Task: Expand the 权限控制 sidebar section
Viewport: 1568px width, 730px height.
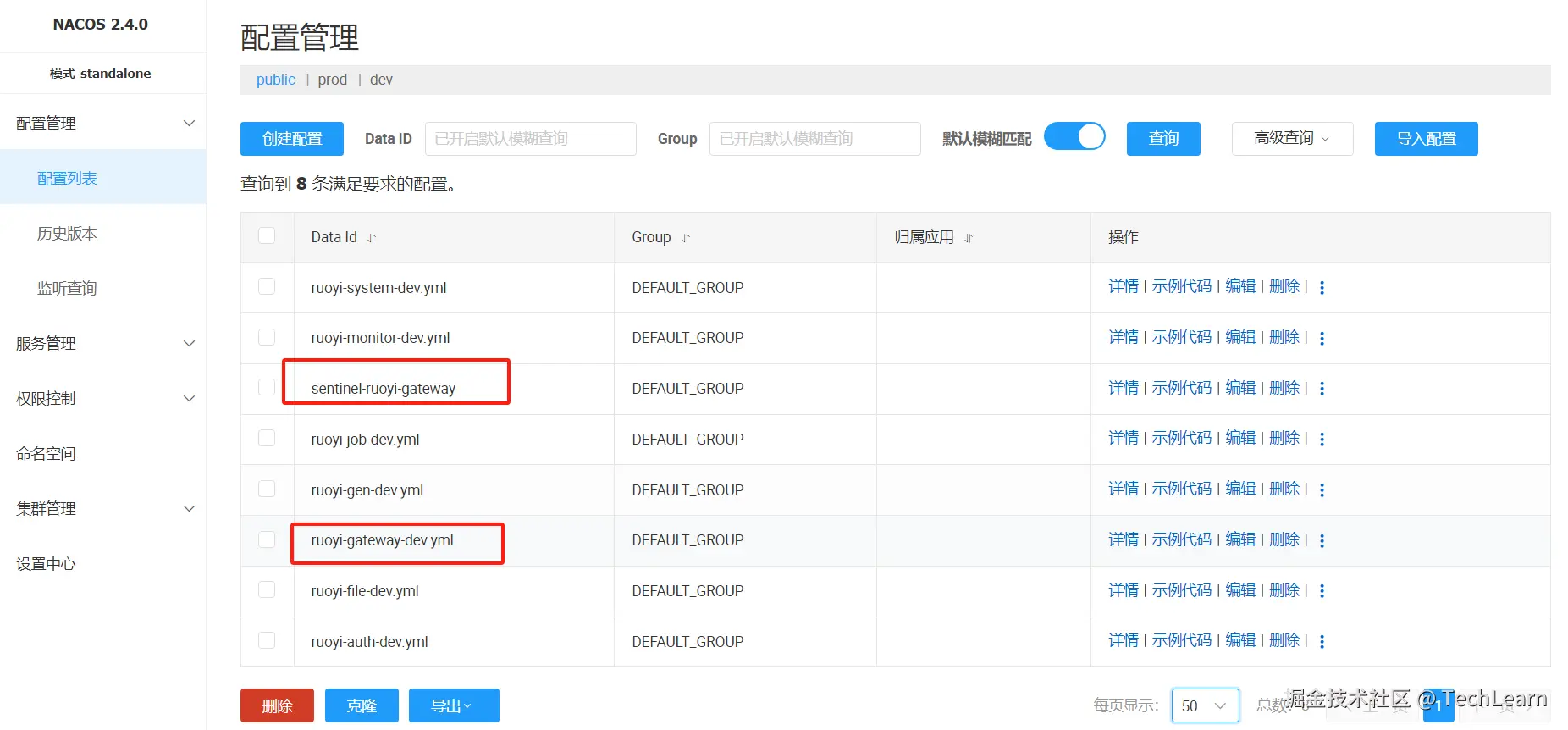Action: (103, 399)
